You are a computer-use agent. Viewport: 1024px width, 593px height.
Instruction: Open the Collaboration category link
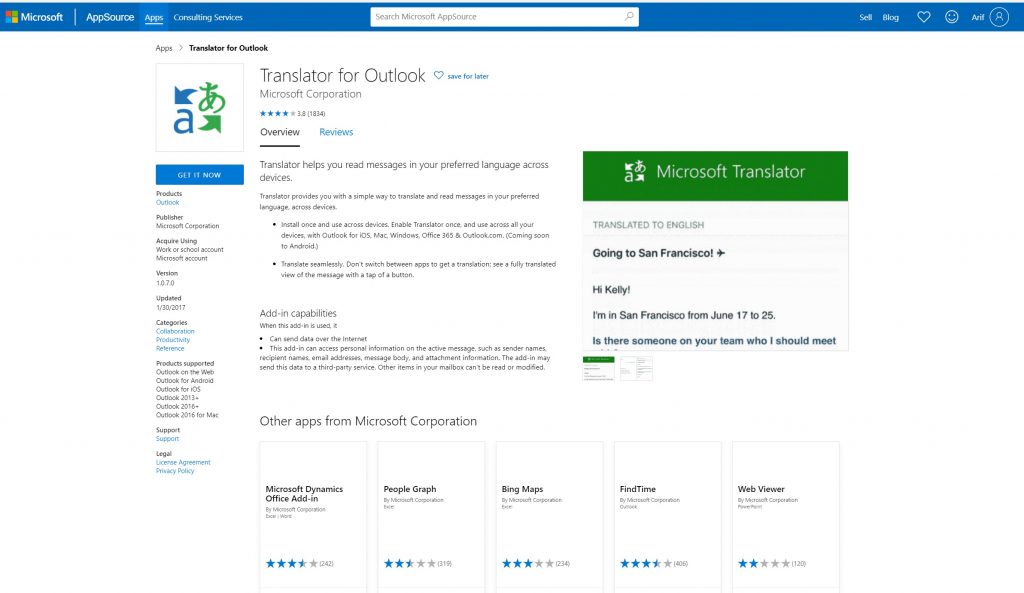[175, 331]
